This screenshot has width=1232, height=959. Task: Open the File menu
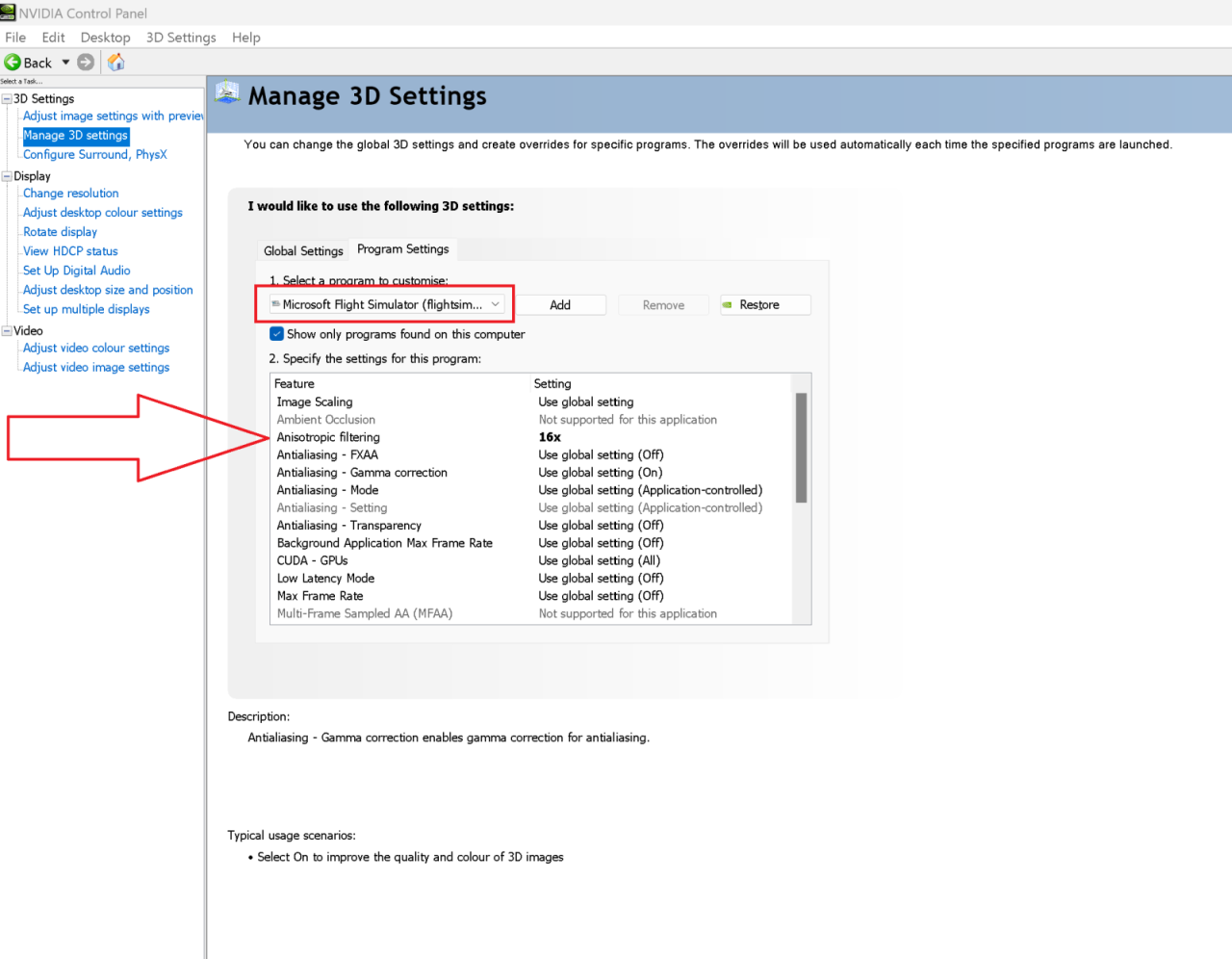coord(15,38)
